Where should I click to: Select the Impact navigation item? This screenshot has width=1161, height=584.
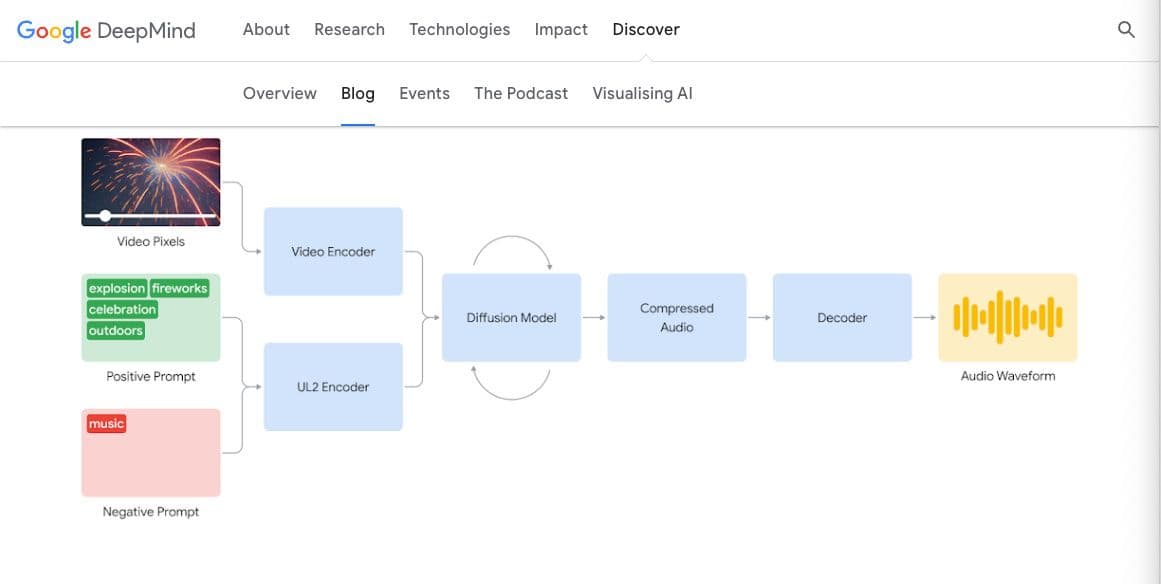(x=561, y=30)
